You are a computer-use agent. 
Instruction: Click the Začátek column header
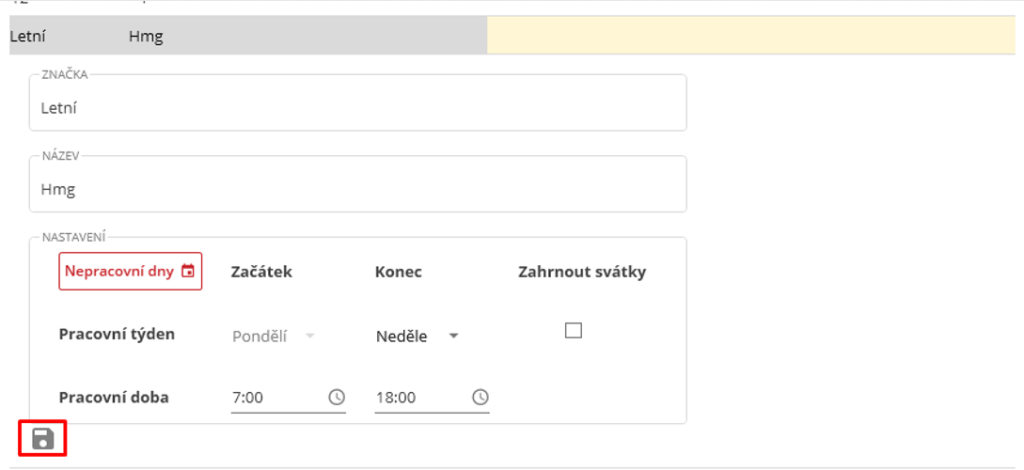click(x=261, y=272)
